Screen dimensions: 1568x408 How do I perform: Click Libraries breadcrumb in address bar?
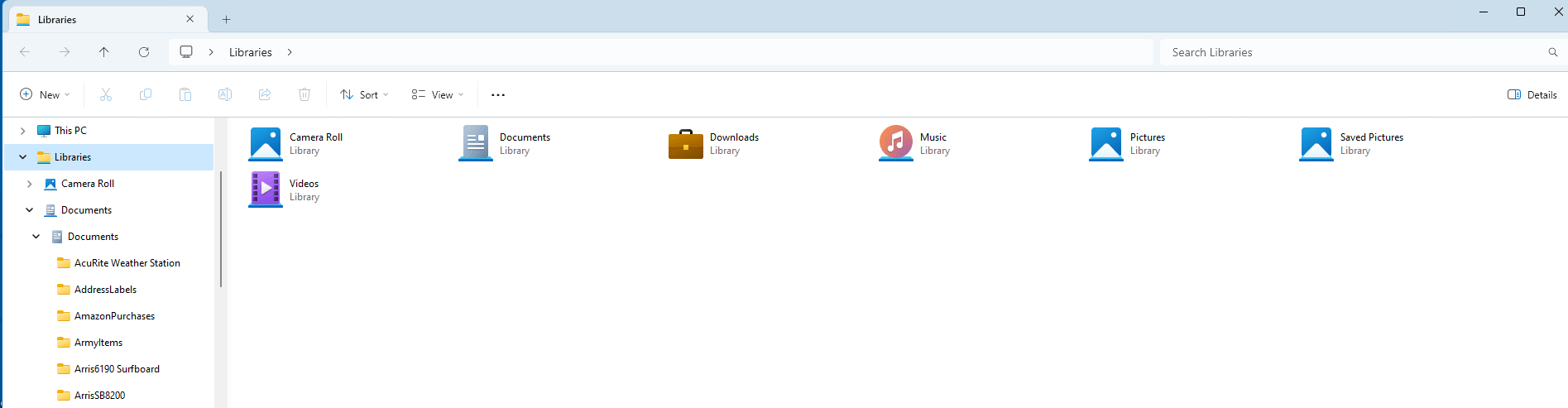tap(251, 52)
